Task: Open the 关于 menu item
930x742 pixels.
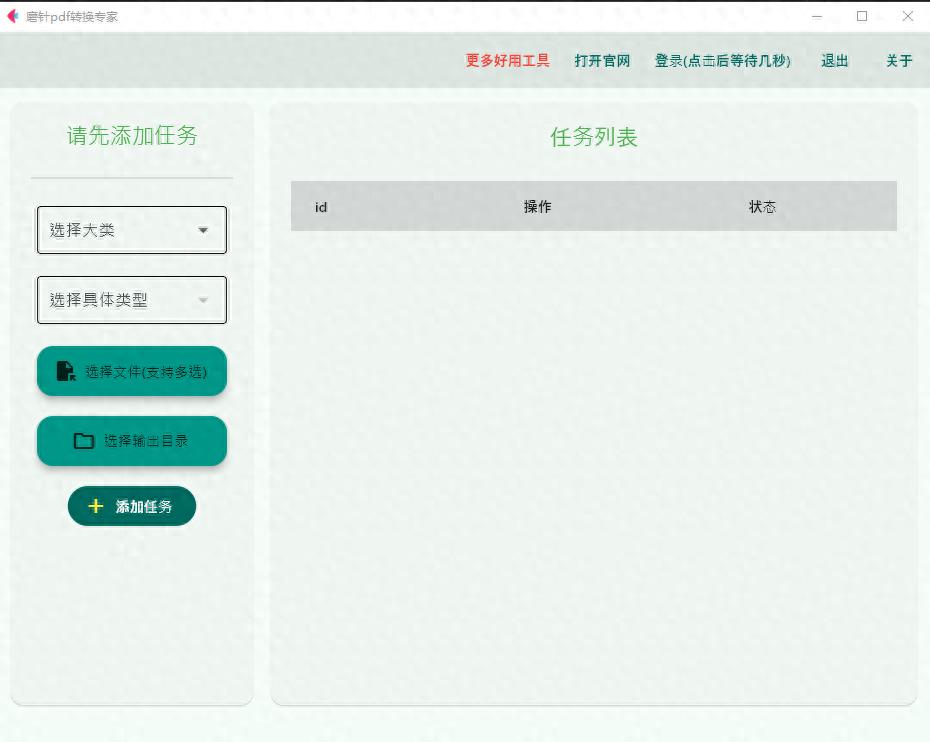Action: [x=897, y=61]
